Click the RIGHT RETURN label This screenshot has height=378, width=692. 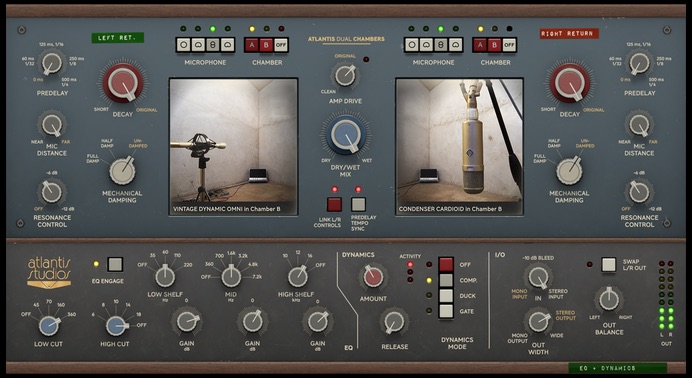[569, 34]
